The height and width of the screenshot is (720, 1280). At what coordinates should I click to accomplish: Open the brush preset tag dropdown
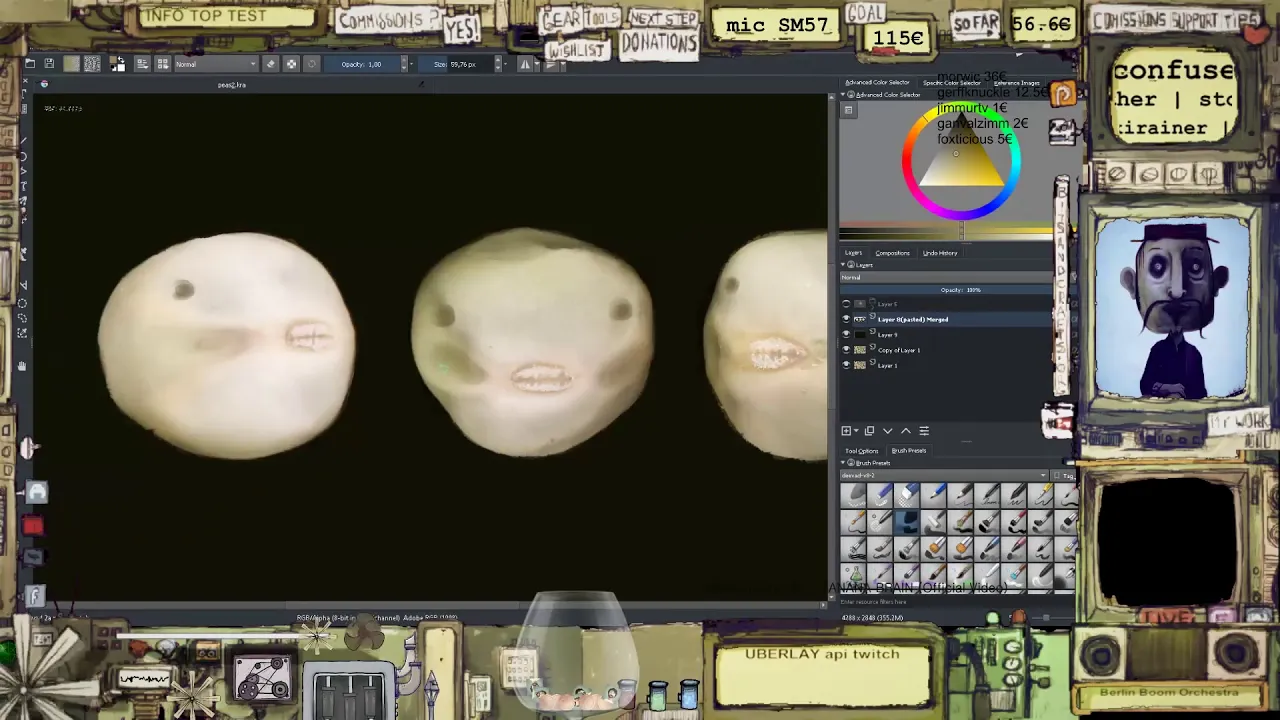tap(944, 475)
